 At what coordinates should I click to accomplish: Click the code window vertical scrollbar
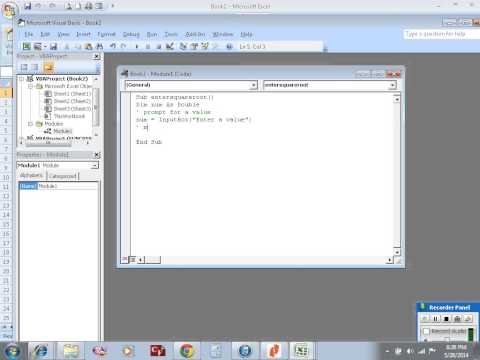tap(397, 175)
